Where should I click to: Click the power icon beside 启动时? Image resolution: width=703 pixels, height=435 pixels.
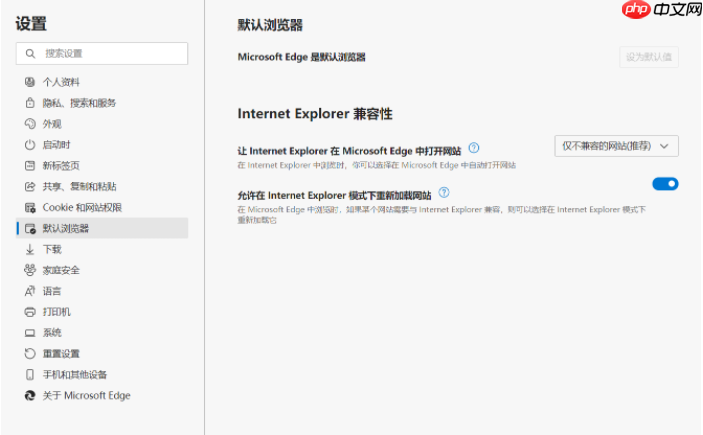30,145
